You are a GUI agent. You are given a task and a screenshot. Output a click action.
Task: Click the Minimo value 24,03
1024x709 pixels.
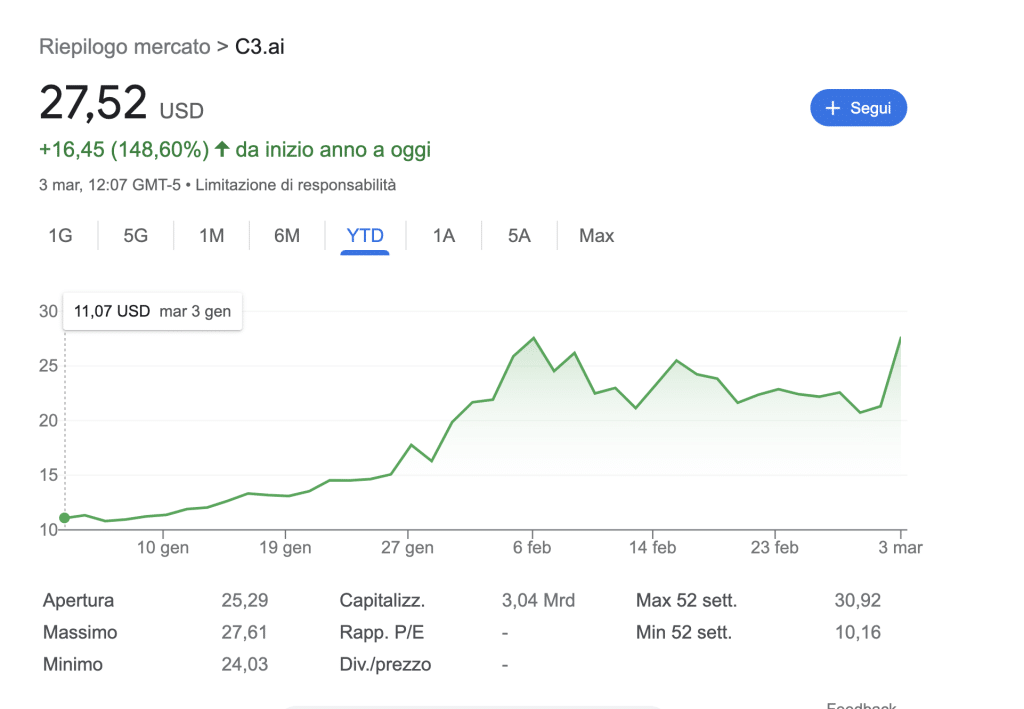tap(245, 665)
